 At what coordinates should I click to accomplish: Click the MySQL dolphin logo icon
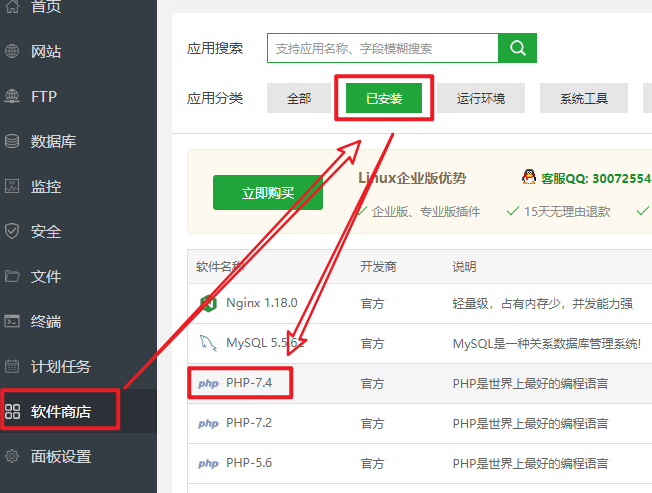(208, 343)
